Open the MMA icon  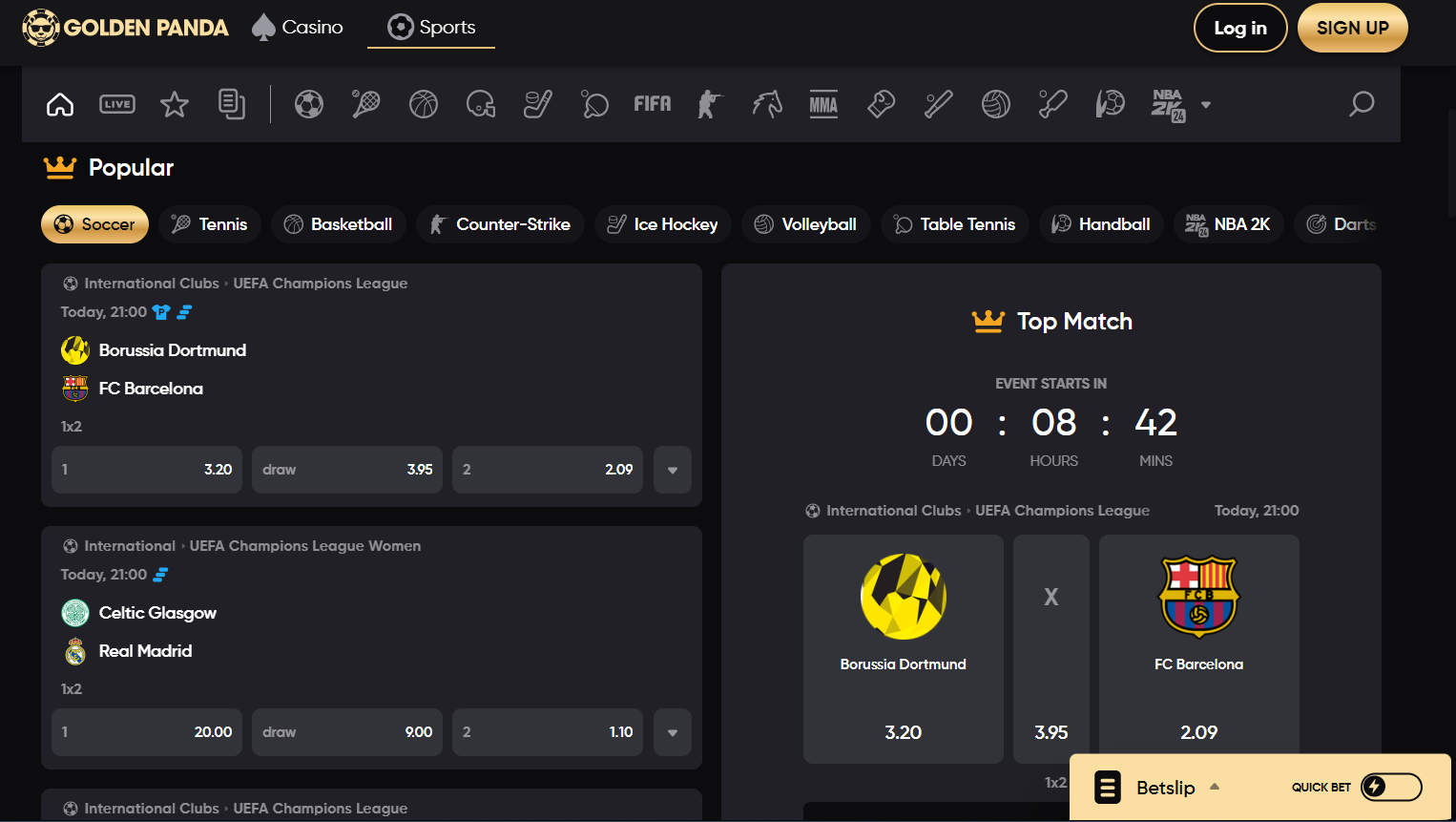[824, 104]
